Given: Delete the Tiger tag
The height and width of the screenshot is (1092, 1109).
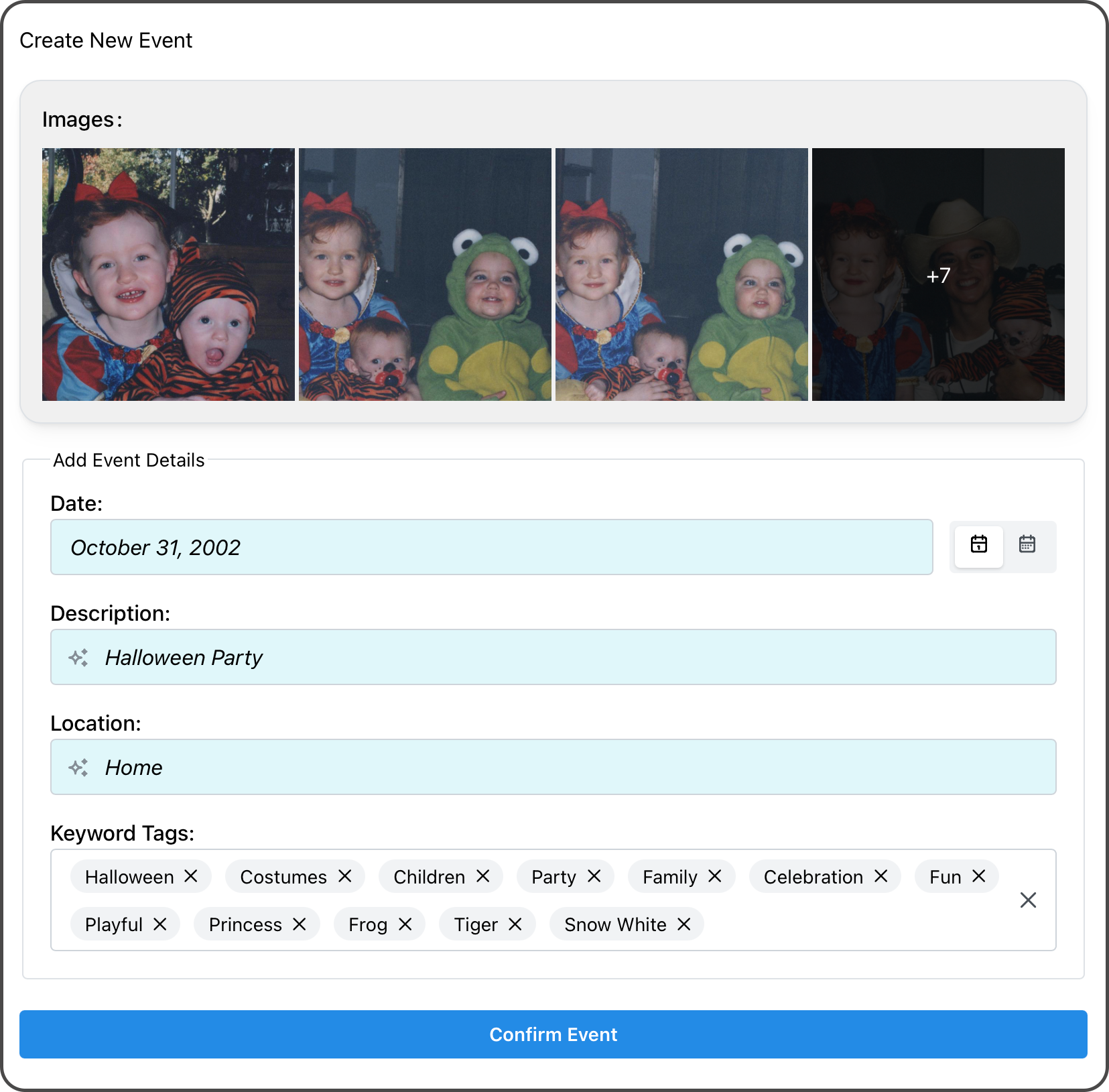Looking at the screenshot, I should point(515,924).
